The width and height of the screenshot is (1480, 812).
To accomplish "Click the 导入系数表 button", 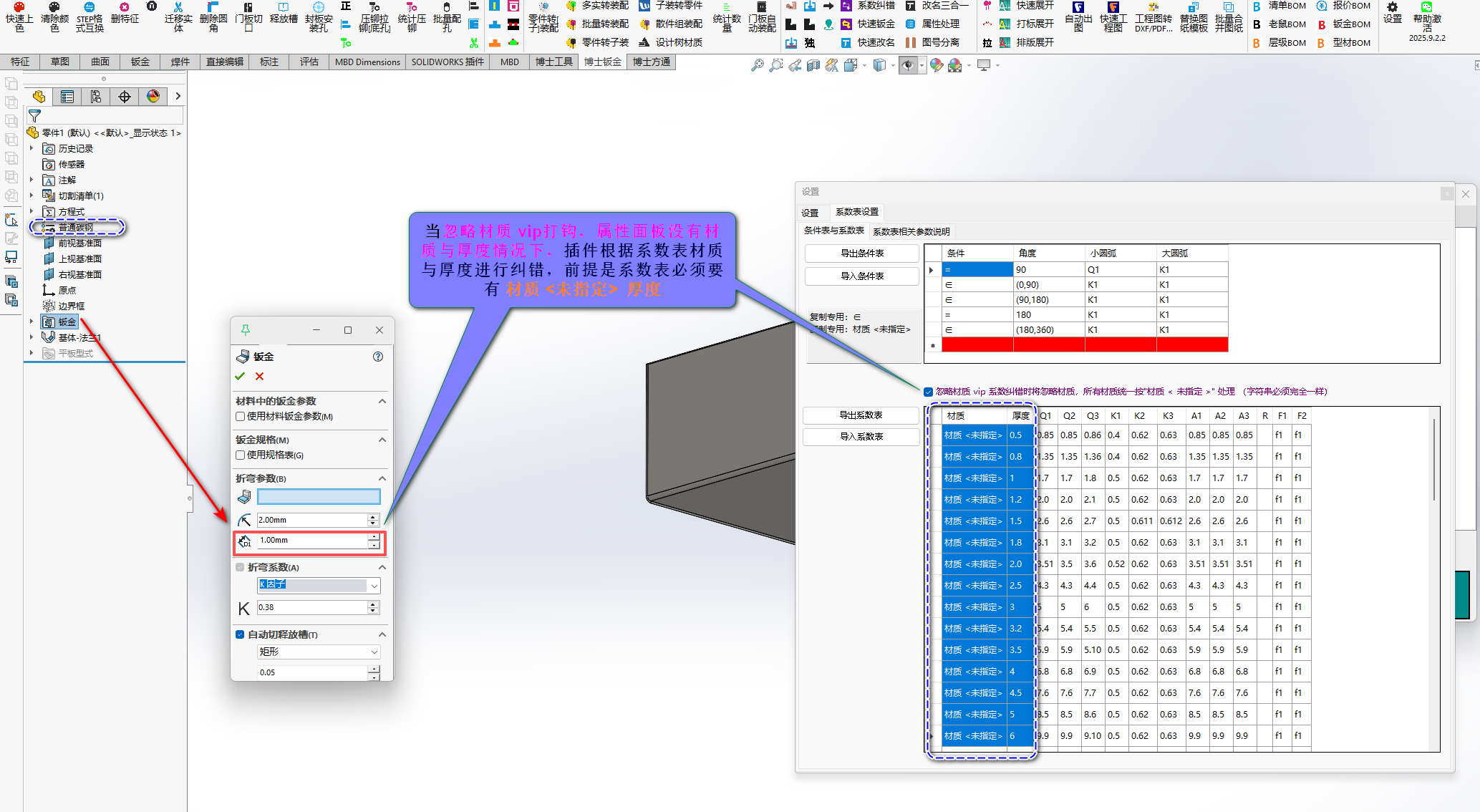I will click(x=861, y=436).
